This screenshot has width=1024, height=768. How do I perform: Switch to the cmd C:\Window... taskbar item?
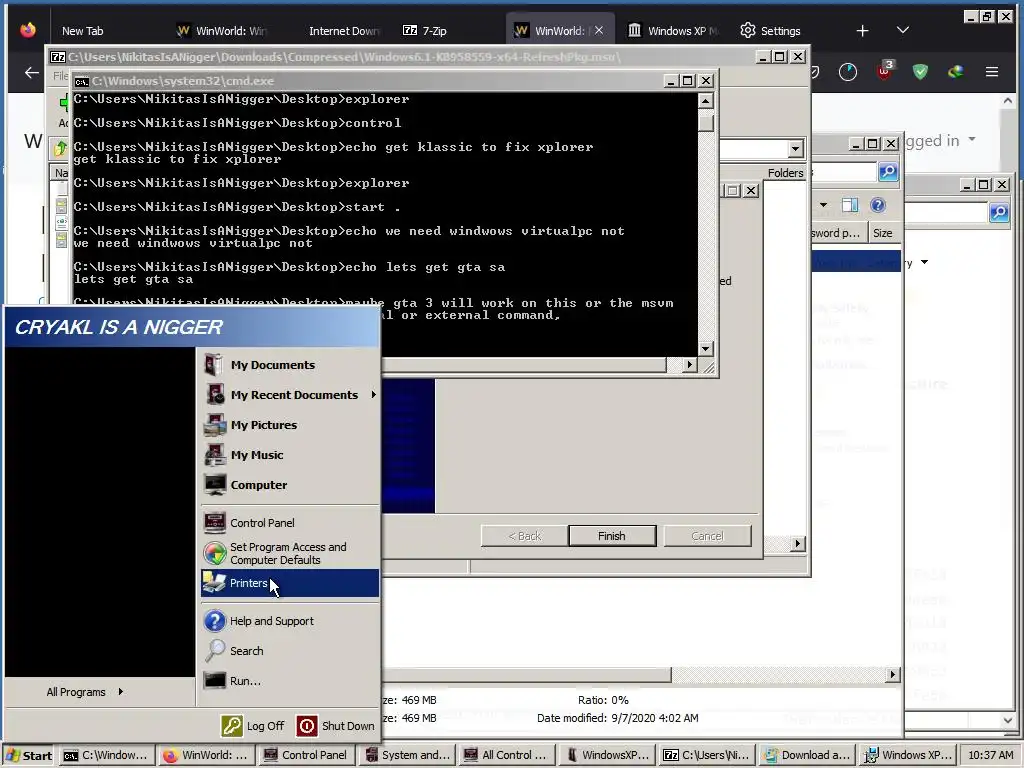[106, 756]
